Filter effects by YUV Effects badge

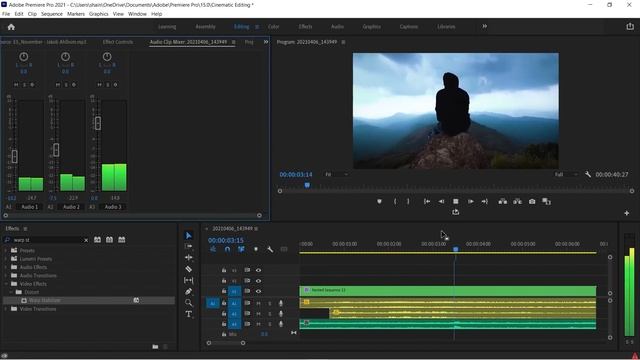[x=122, y=240]
